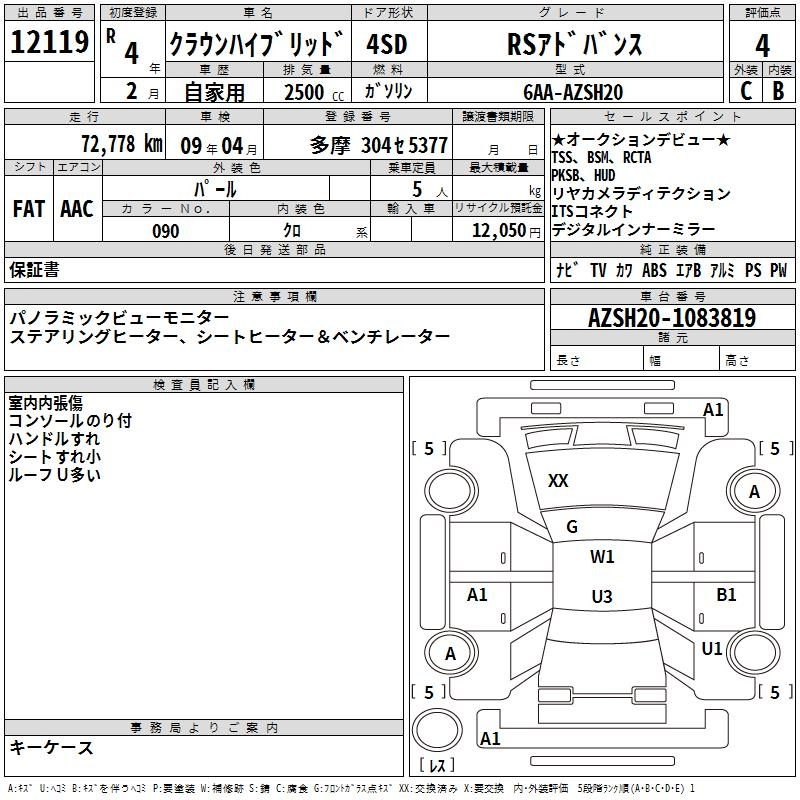Click ITSコネクト in sales points
The height and width of the screenshot is (800, 800).
point(592,211)
